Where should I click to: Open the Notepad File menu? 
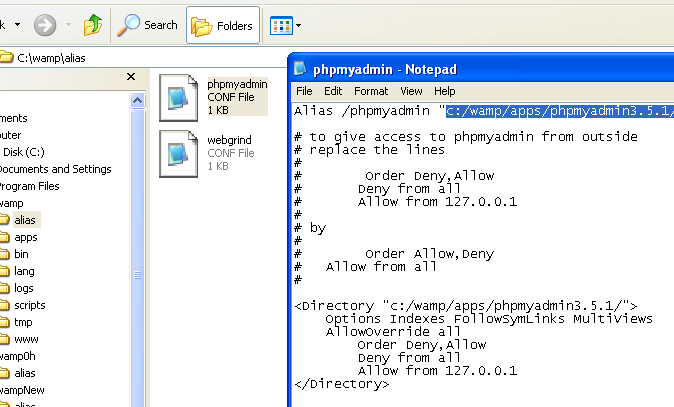coord(304,91)
